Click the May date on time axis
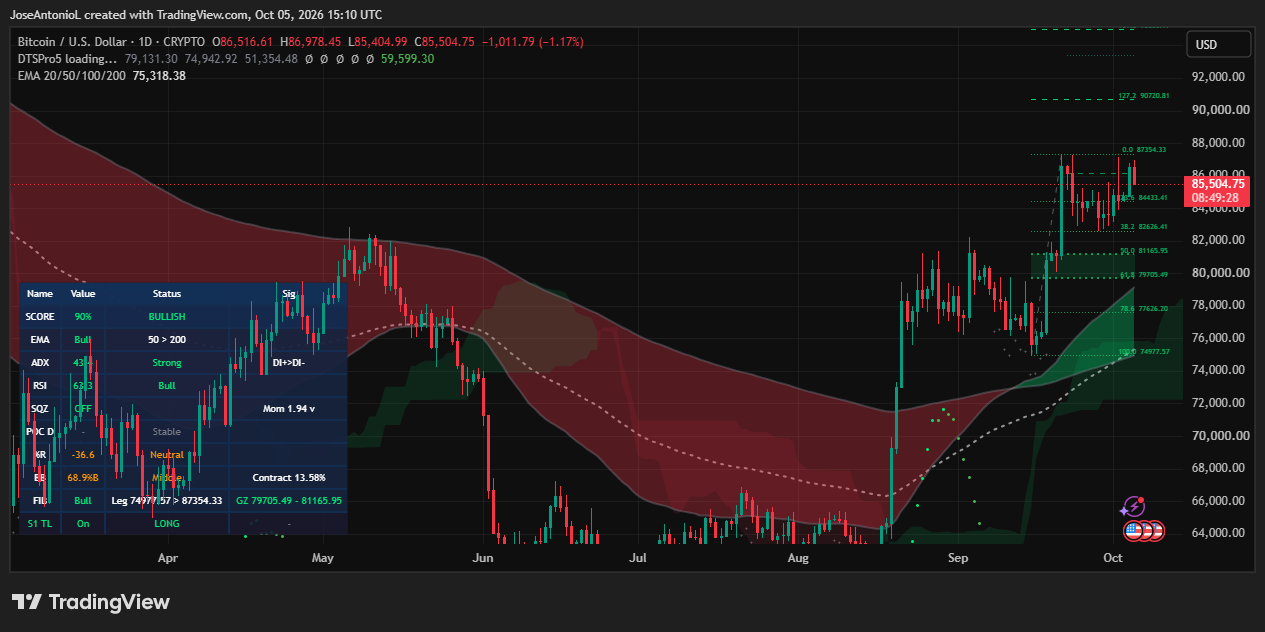 point(323,557)
